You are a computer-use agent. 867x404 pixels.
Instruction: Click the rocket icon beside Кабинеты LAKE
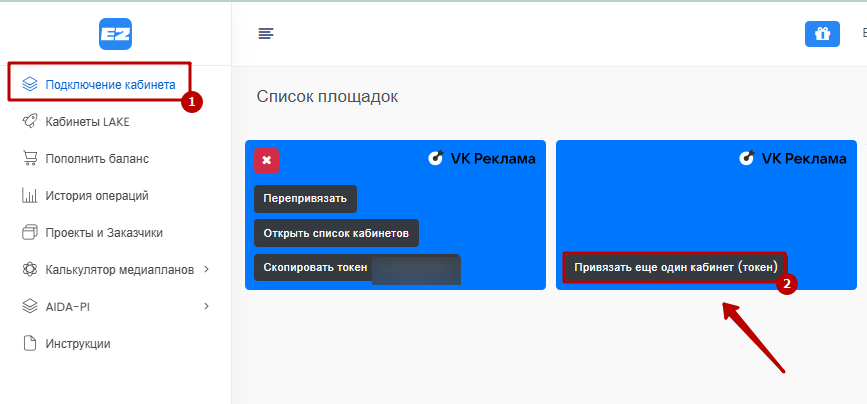29,122
